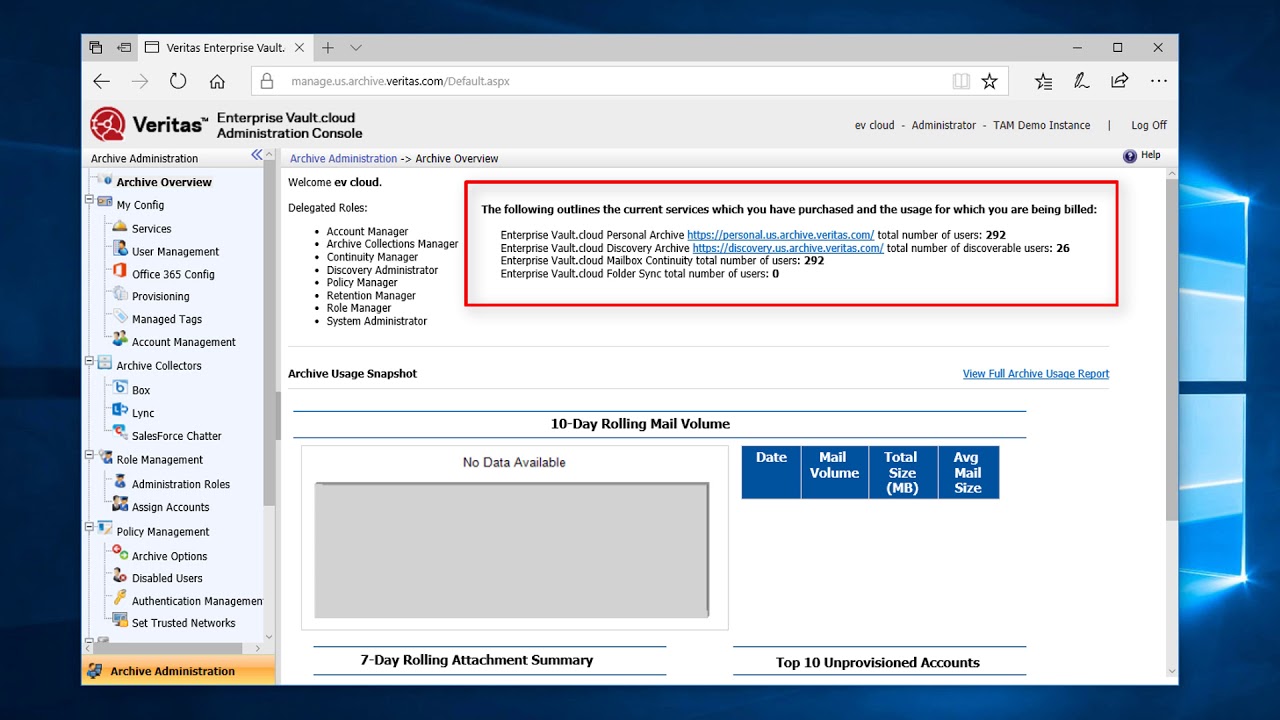Click the Set Trusted Networks icon
Viewport: 1280px width, 720px height.
pyautogui.click(x=120, y=622)
